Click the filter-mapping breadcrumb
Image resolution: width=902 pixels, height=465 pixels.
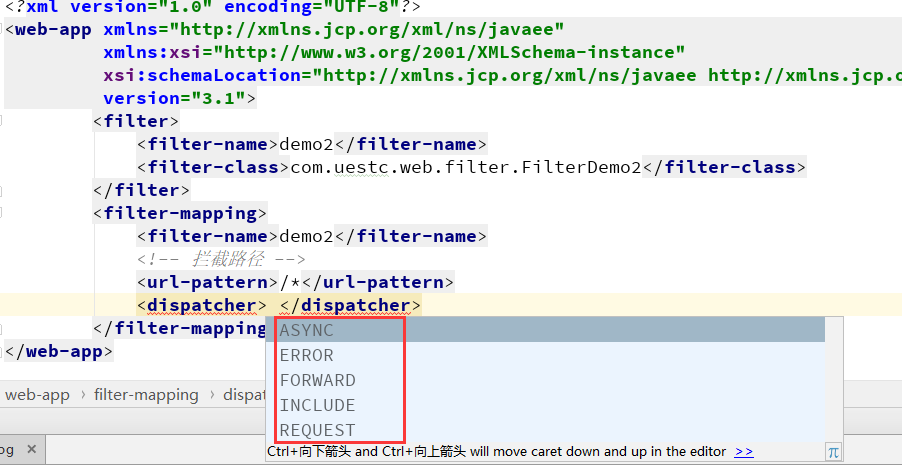pos(146,395)
